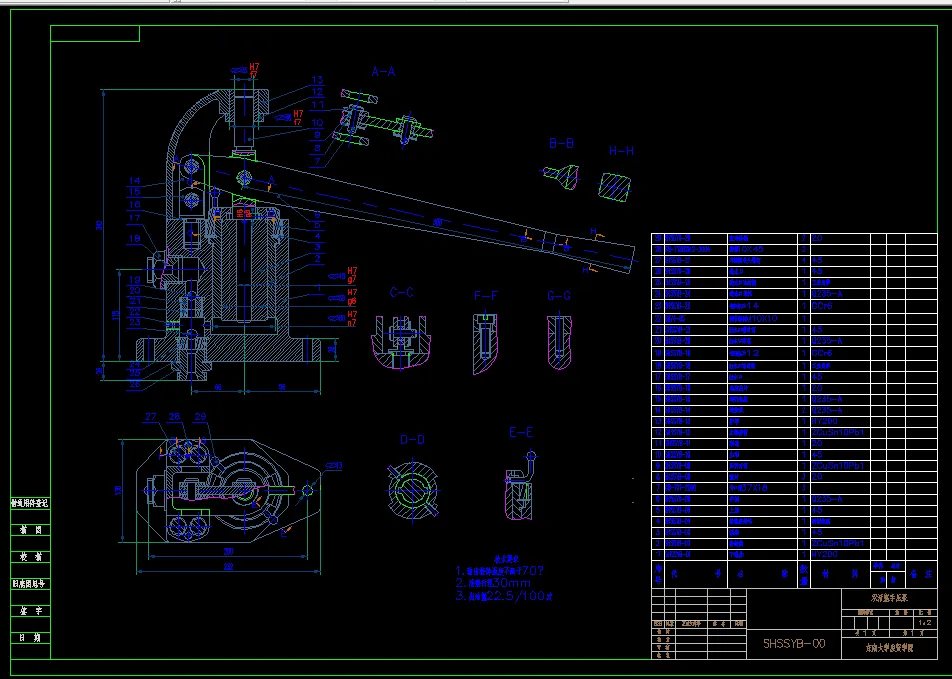Select part balloon number 17
Viewport: 952px width, 679px height.
[134, 217]
